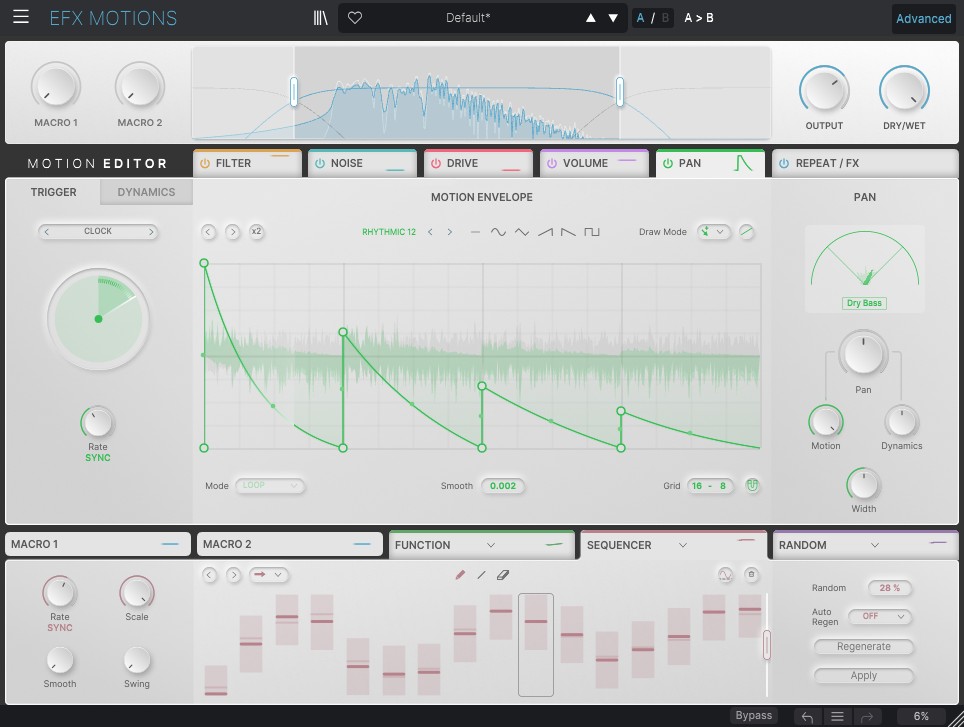
Task: Click the undo arrow in bottom bar
Action: 807,717
